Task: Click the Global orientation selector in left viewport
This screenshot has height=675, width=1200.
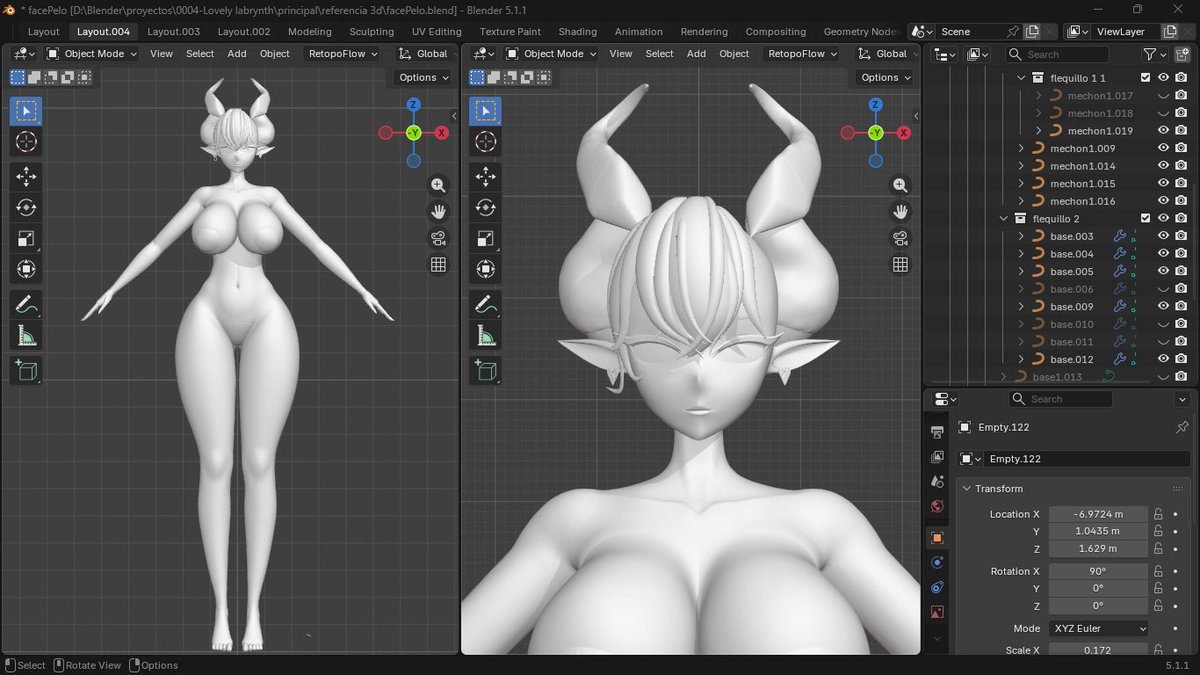Action: point(423,54)
